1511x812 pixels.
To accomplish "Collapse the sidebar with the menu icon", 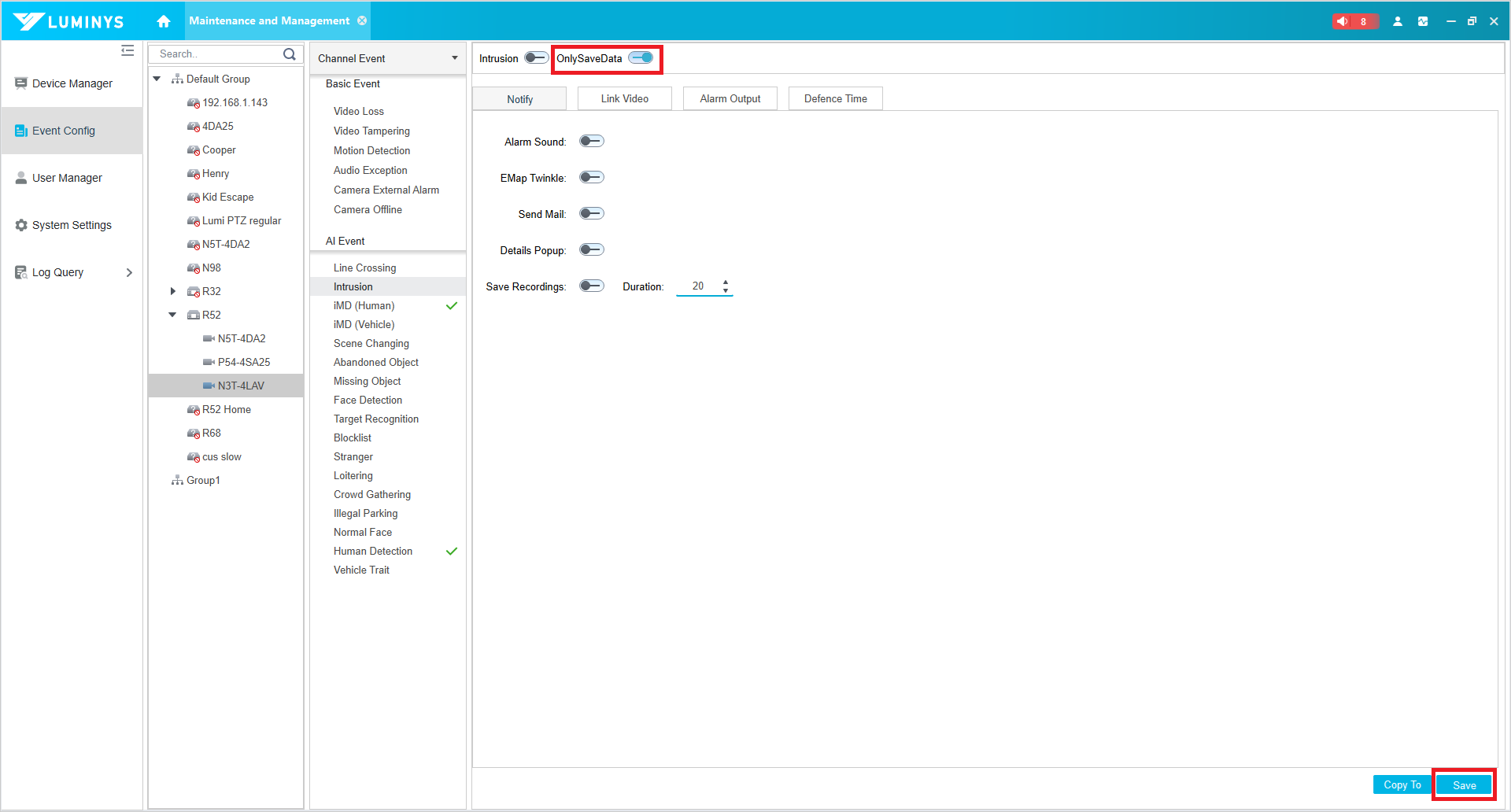I will point(127,51).
